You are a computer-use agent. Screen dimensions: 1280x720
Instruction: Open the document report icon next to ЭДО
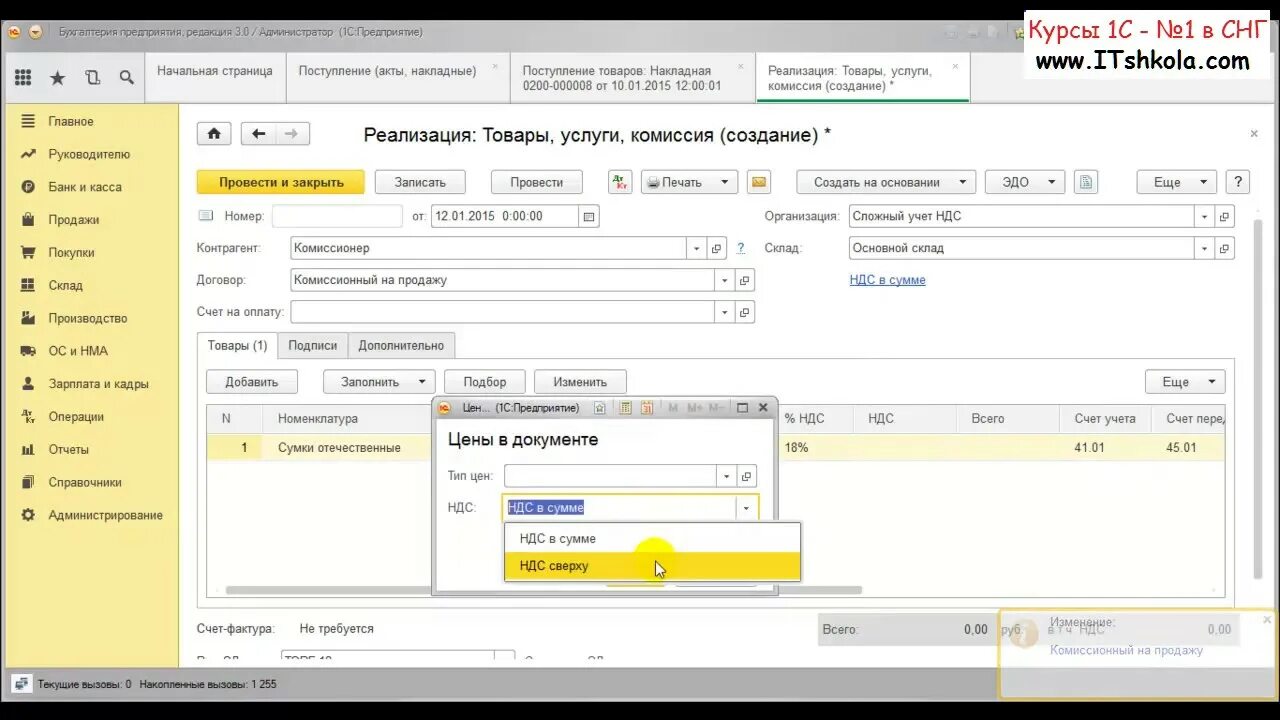coord(1086,182)
